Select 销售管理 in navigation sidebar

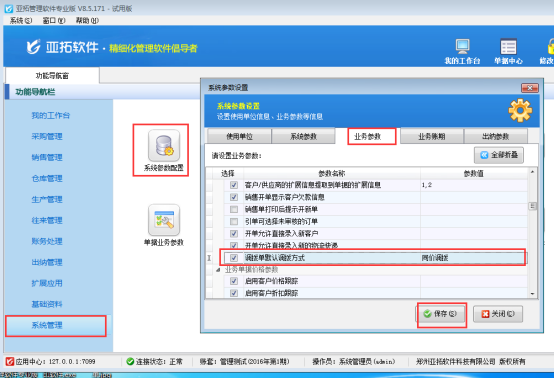pos(47,157)
